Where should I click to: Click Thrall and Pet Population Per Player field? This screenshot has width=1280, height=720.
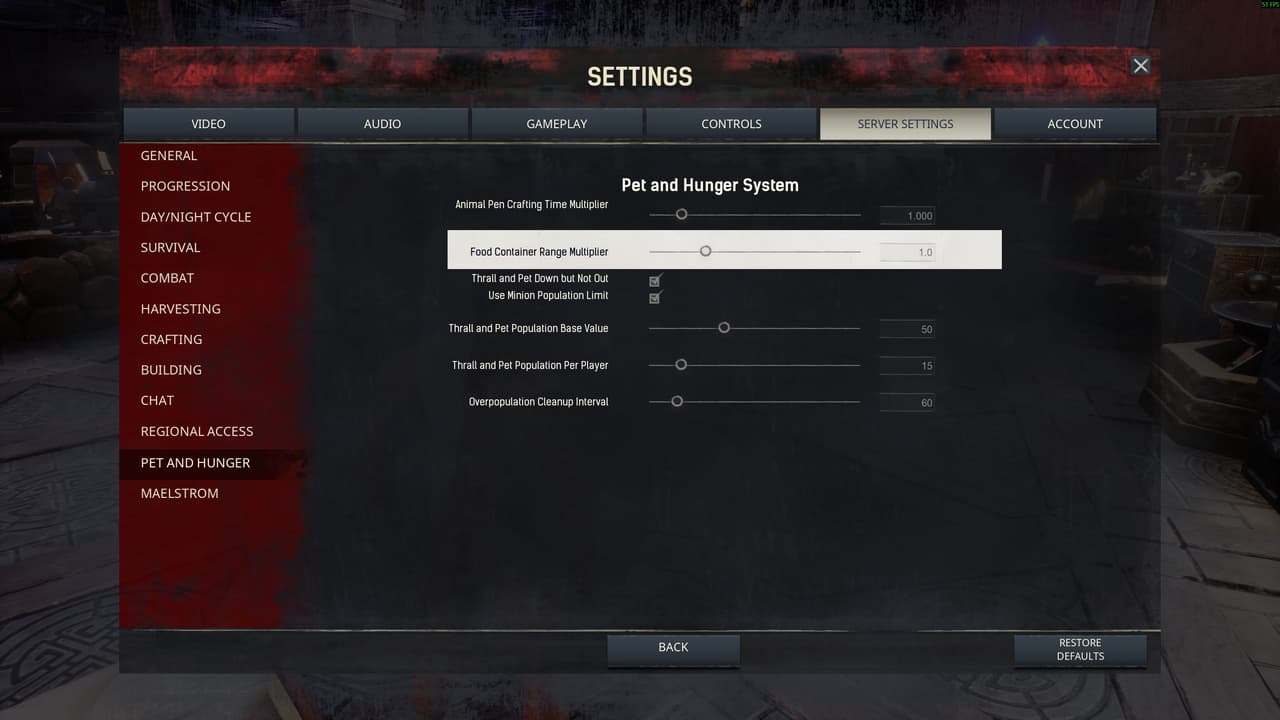(x=907, y=366)
